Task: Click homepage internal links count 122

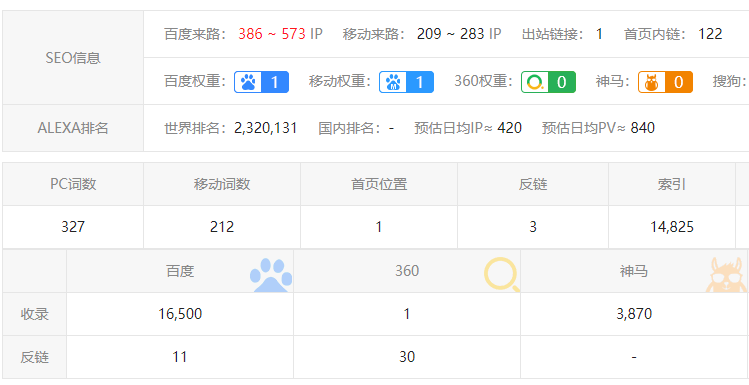Action: click(710, 34)
